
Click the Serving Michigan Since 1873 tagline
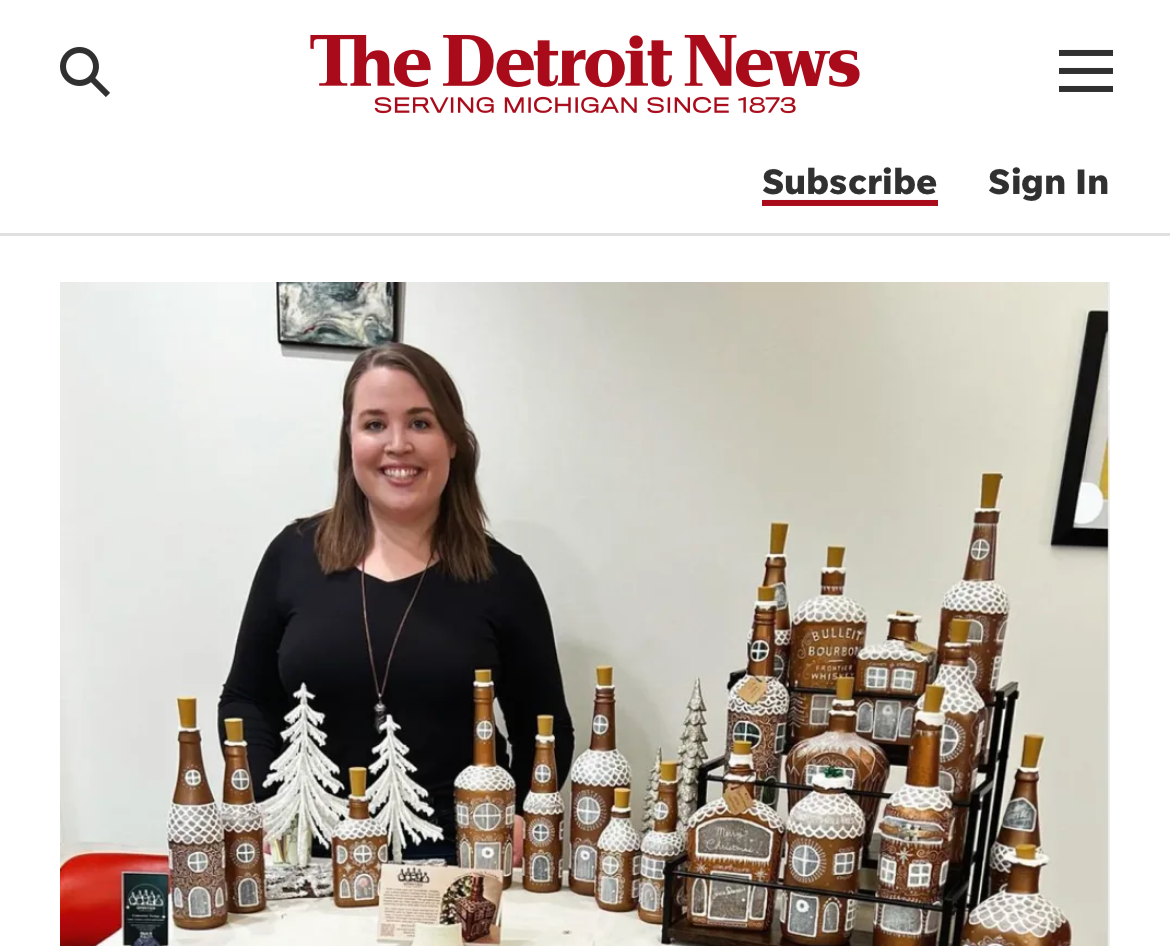(584, 105)
